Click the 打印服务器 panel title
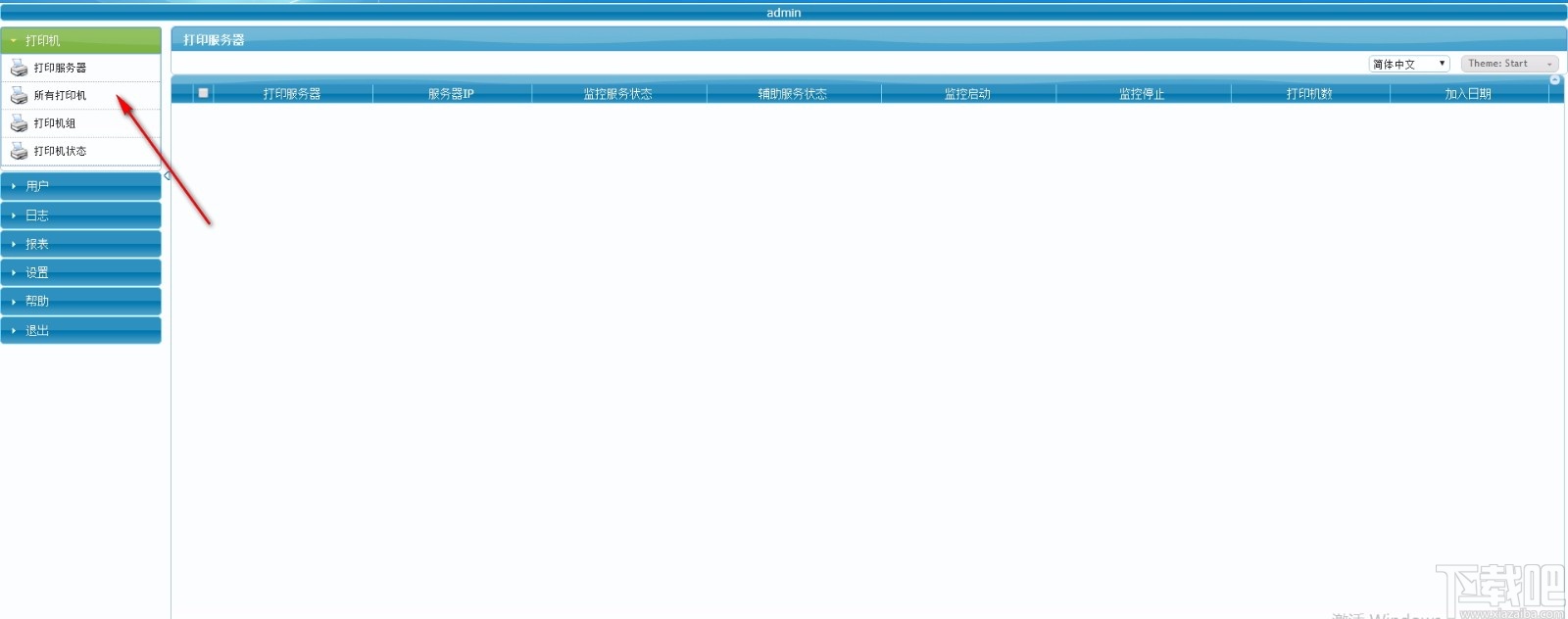1568x619 pixels. point(214,40)
